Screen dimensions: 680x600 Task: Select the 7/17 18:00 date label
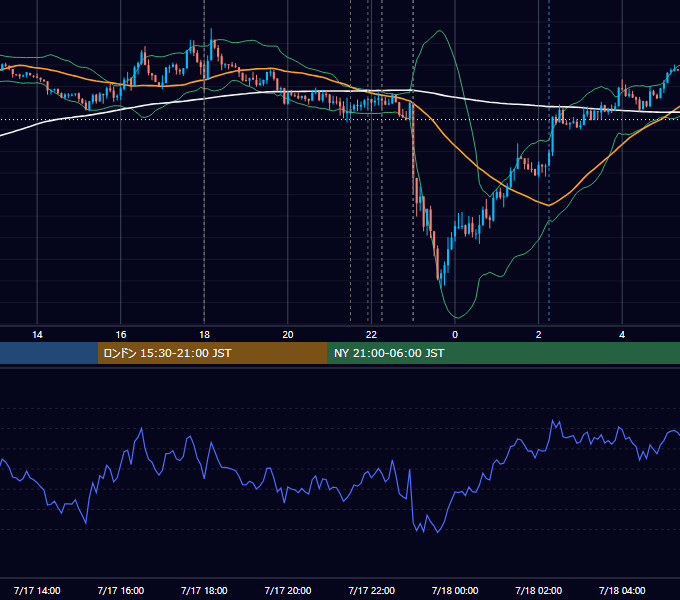click(x=204, y=590)
